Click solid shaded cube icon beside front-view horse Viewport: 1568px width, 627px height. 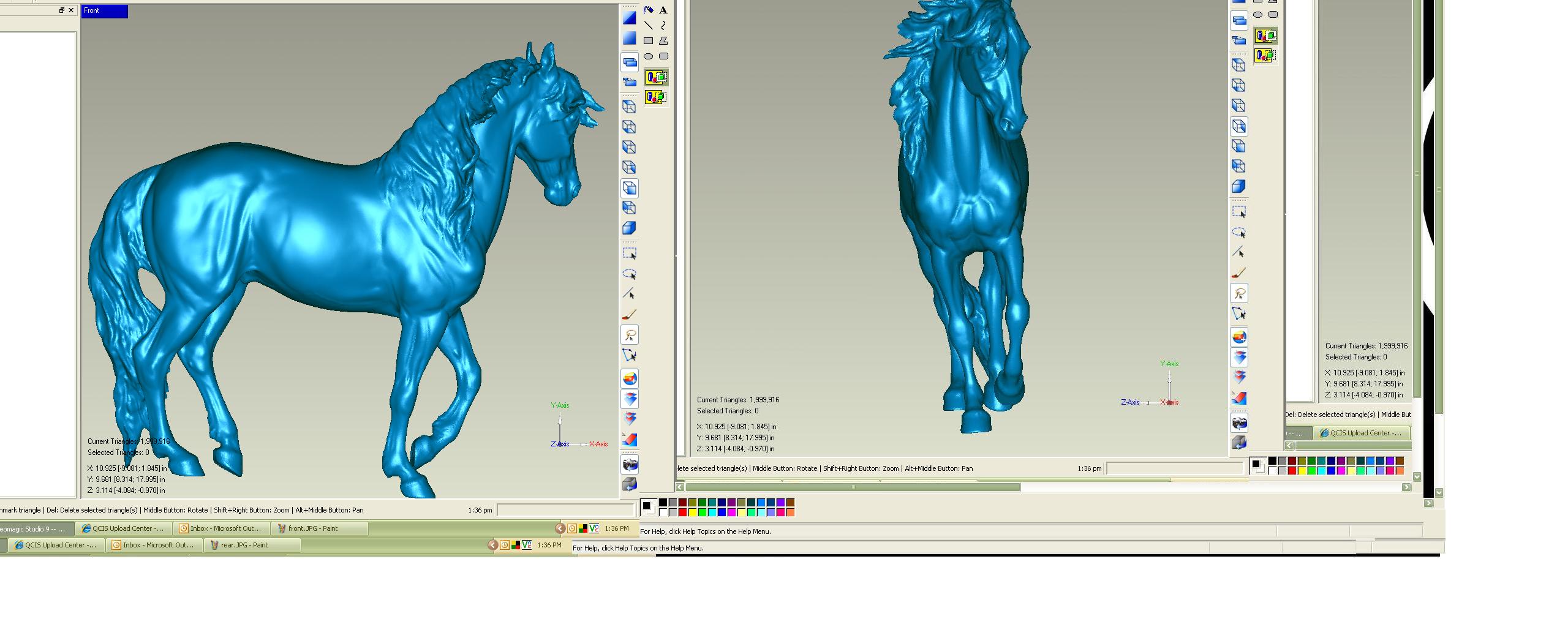point(1238,186)
